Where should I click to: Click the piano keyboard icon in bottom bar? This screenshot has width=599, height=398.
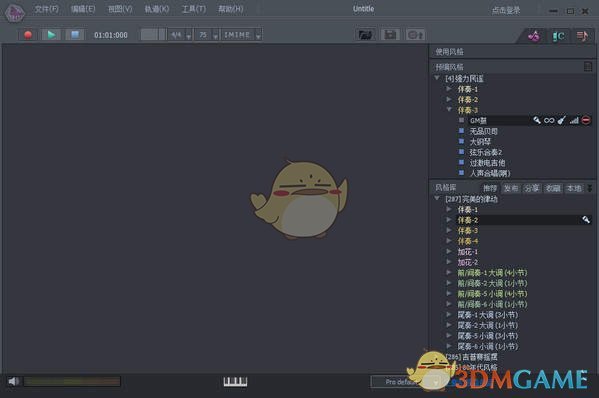pos(235,381)
